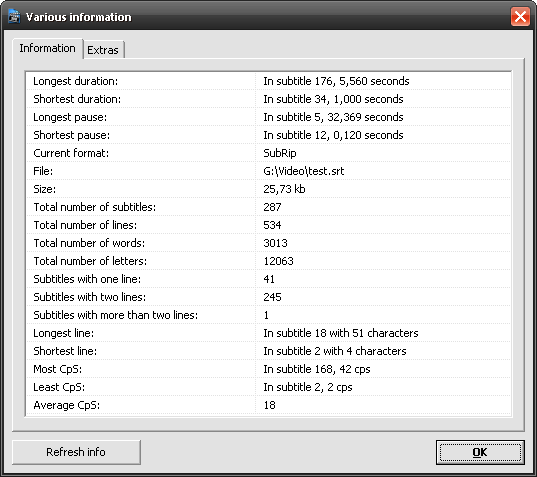This screenshot has width=537, height=477.
Task: Select Subtitles with more than two lines row
Action: click(268, 315)
